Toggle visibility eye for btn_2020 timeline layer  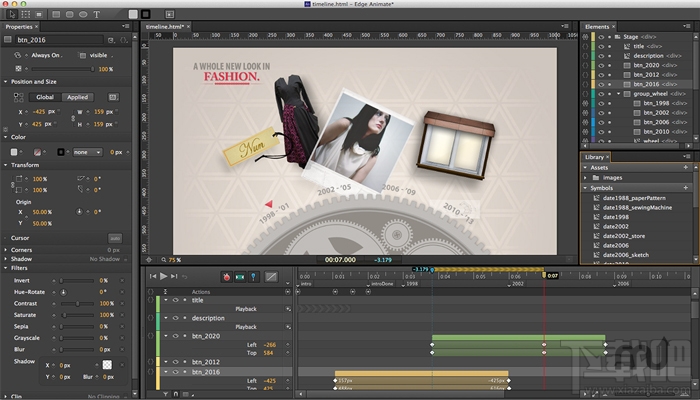coord(174,336)
